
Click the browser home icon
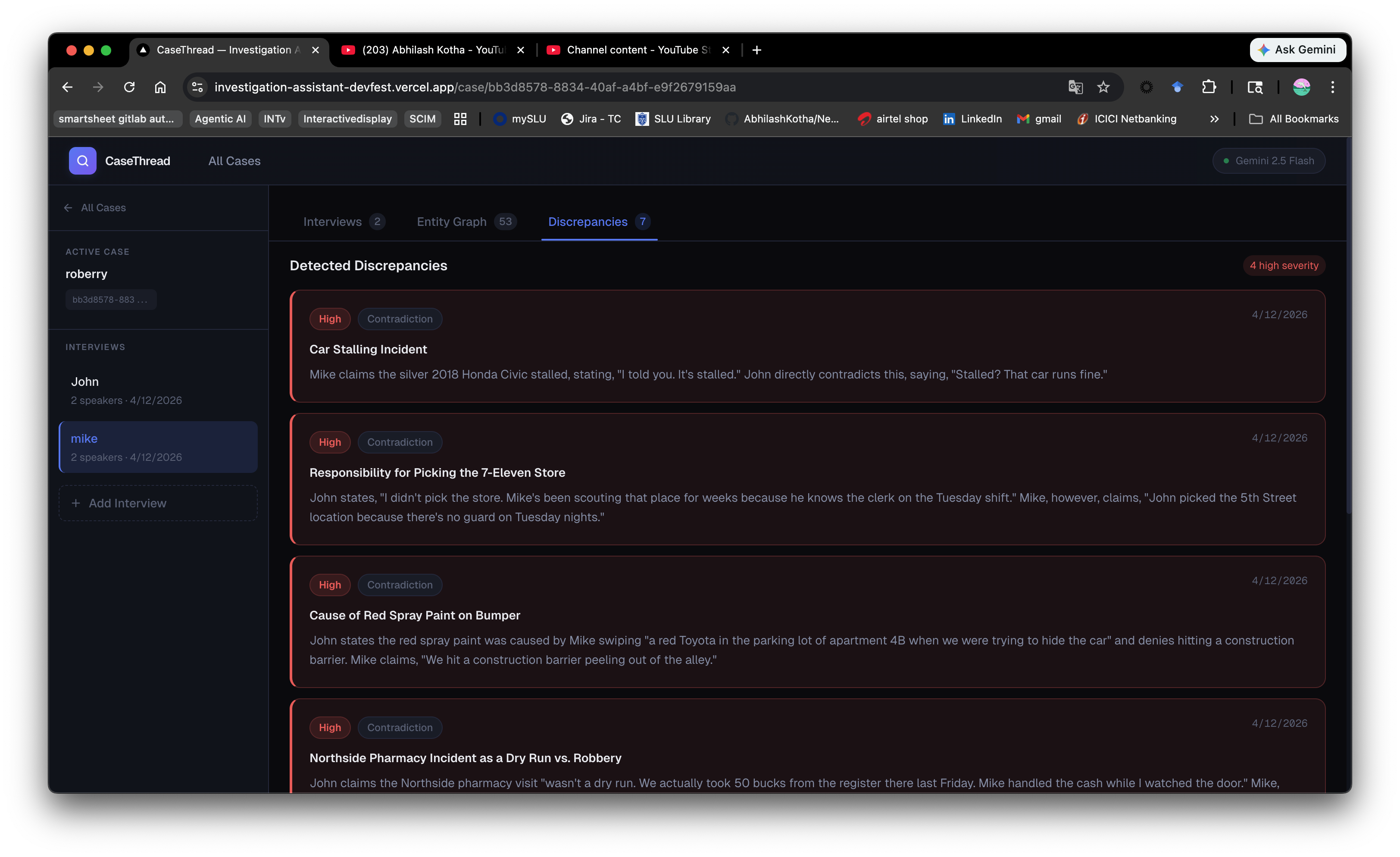[160, 87]
